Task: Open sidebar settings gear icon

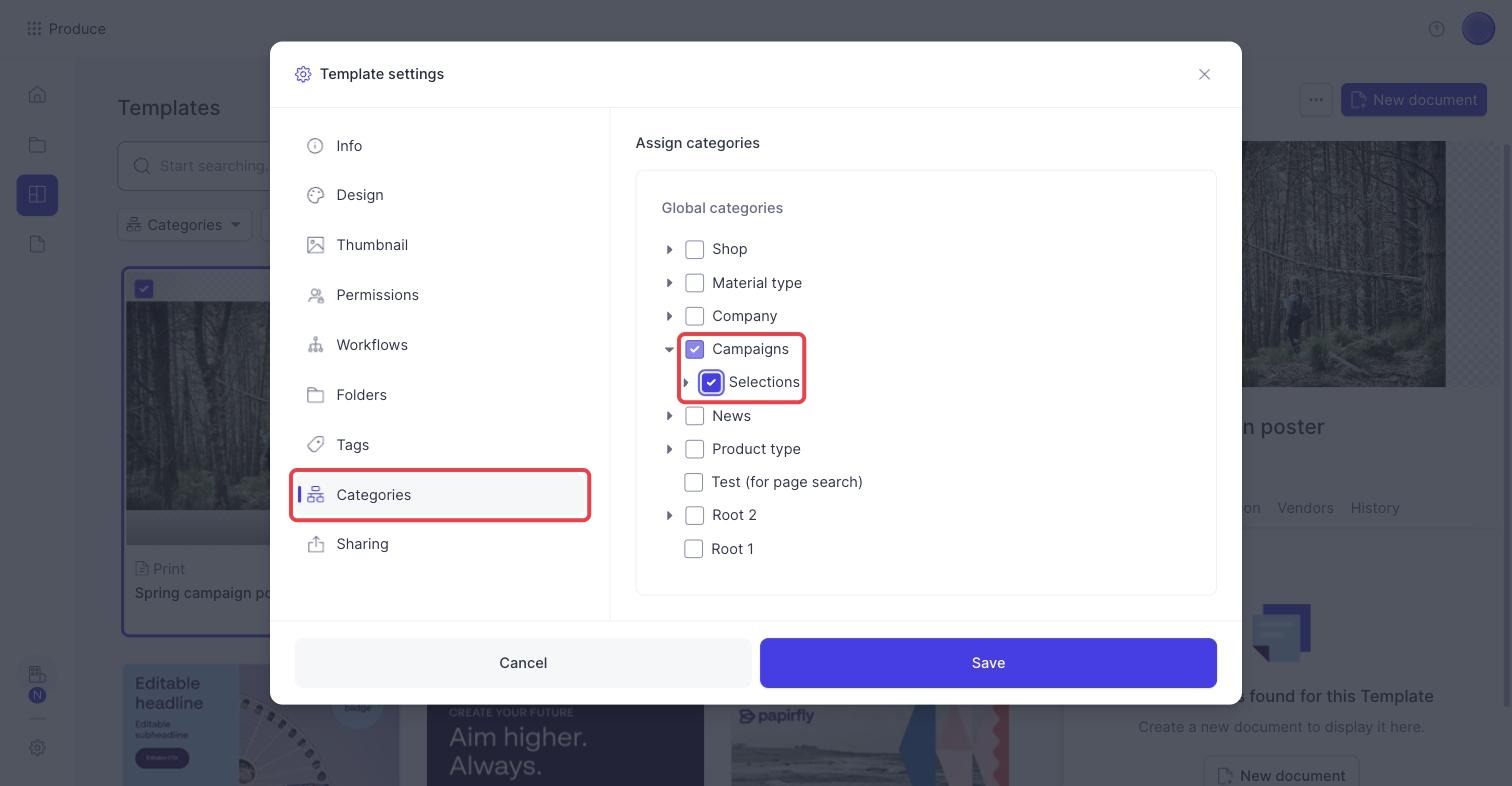Action: pos(37,748)
